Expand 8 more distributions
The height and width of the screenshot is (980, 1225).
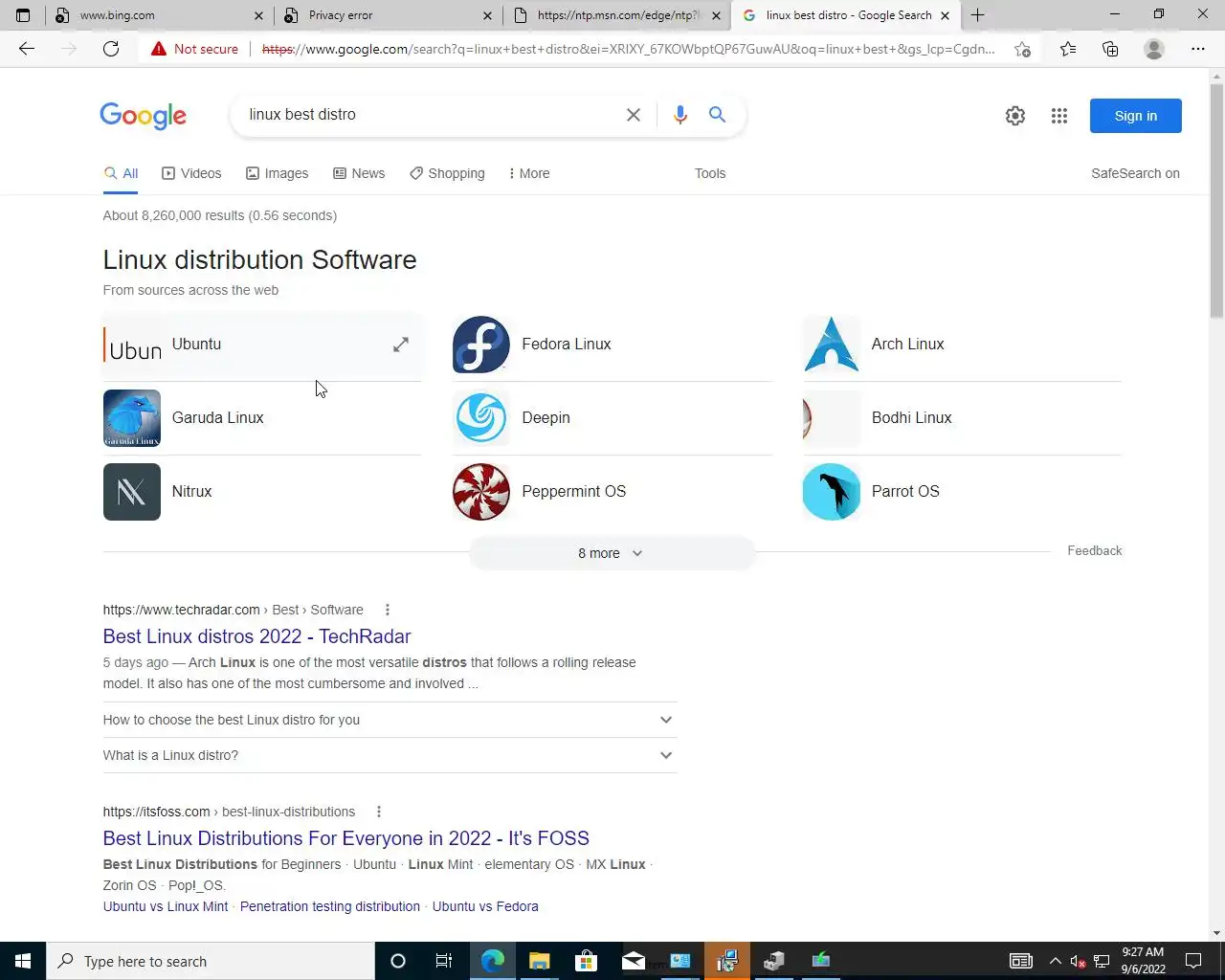612,553
